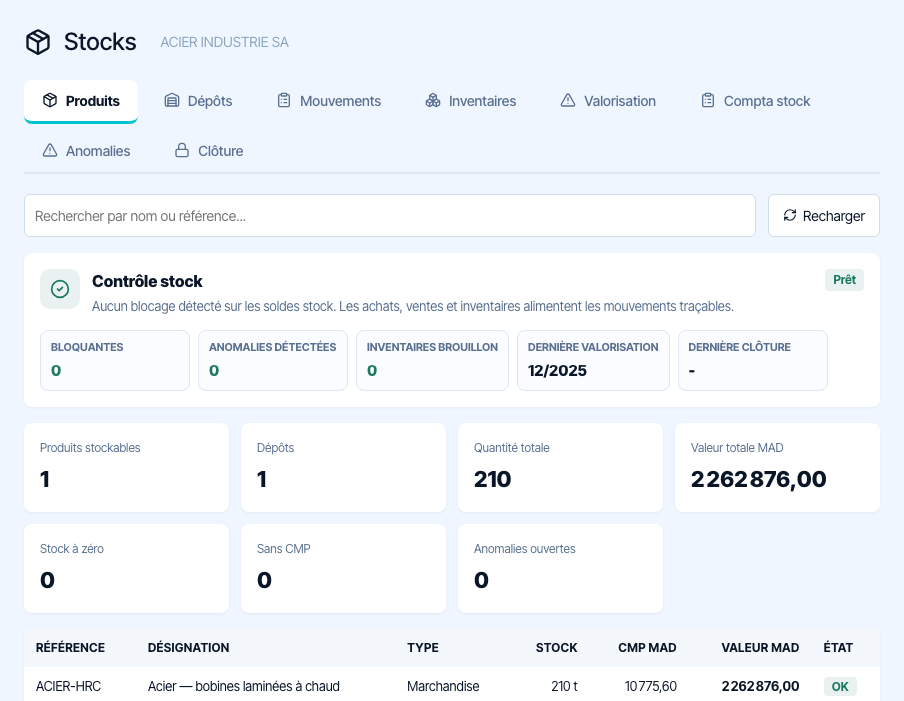Click the Anomalies ouvertes card
This screenshot has height=701, width=904.
(560, 568)
